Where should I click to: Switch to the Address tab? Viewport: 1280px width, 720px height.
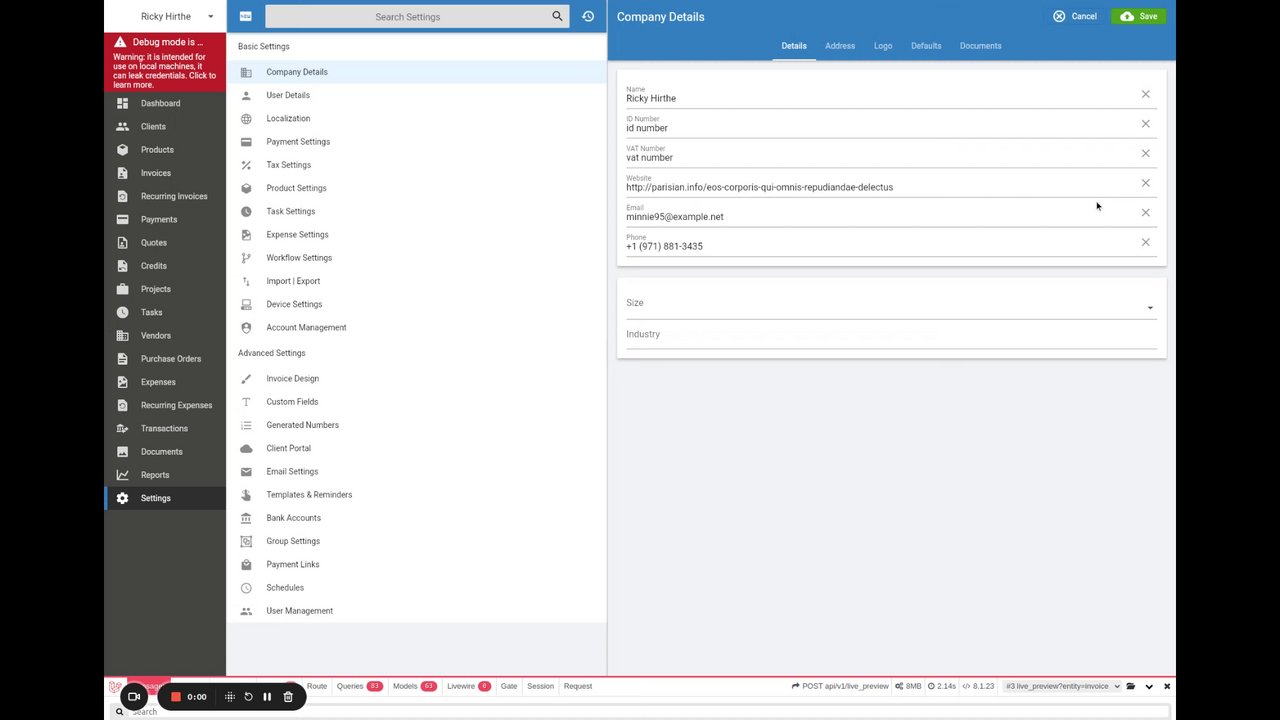(840, 46)
